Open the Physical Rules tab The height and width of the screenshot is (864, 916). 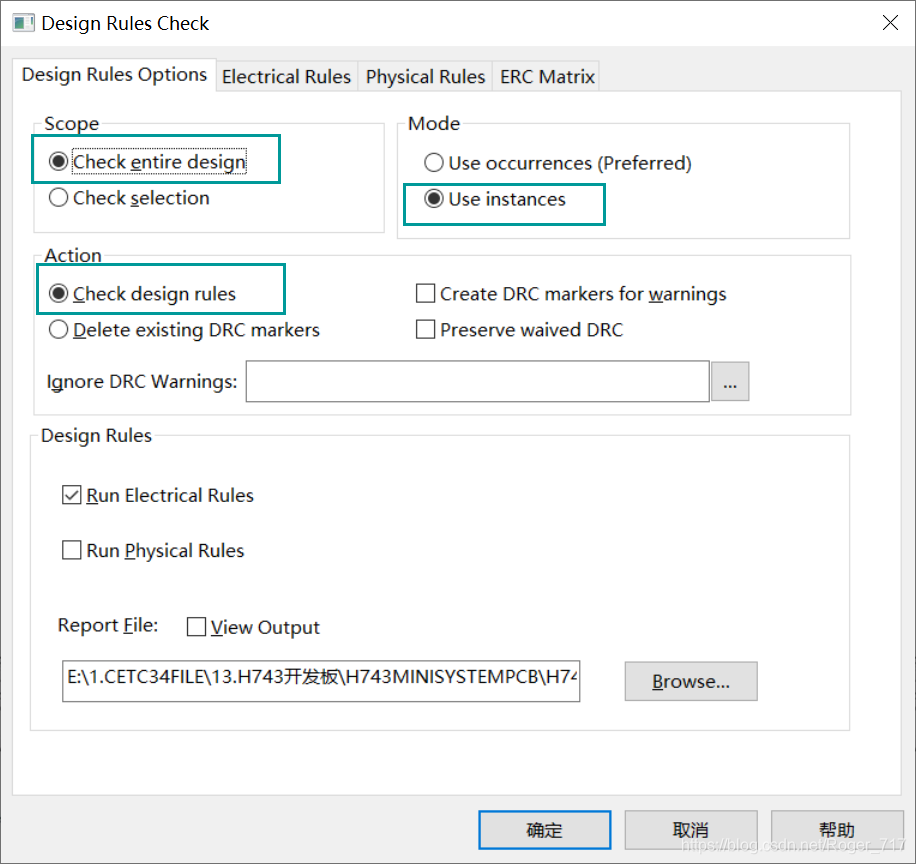425,77
